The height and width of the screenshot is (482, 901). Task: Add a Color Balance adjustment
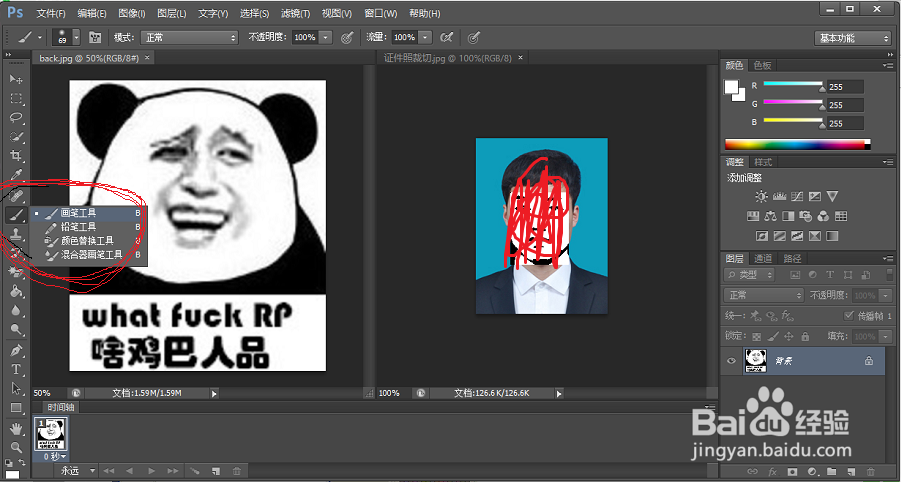coord(771,216)
